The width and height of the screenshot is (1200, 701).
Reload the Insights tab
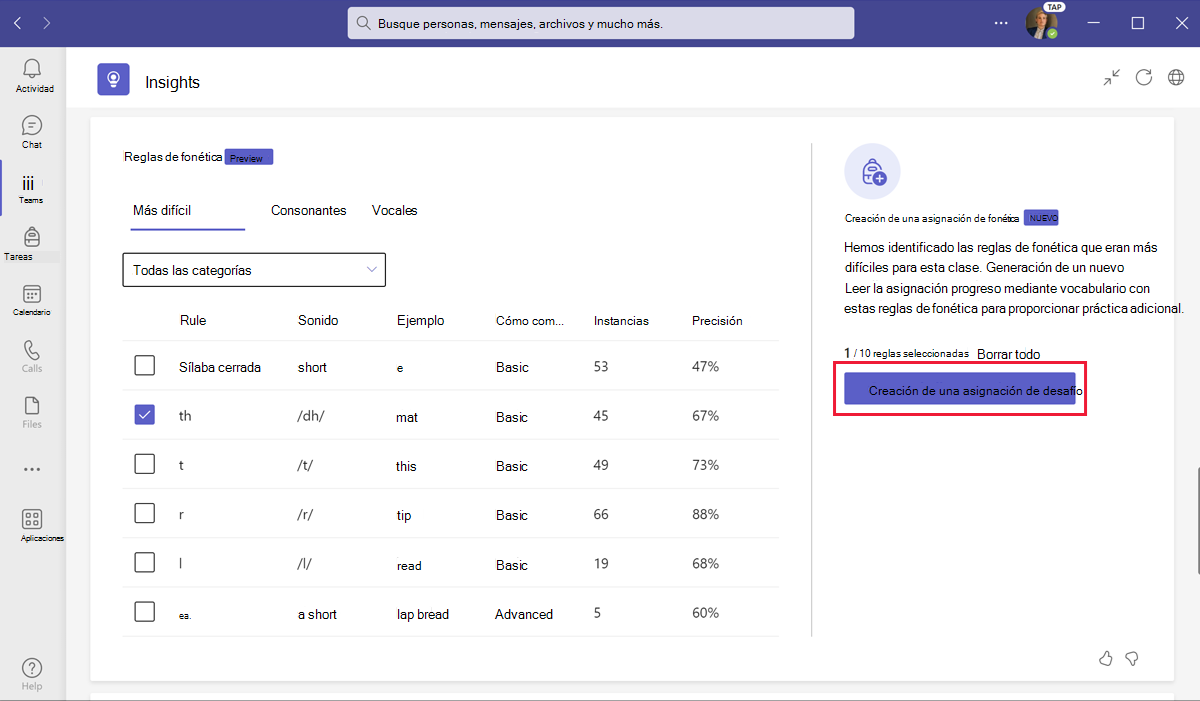click(x=1144, y=77)
